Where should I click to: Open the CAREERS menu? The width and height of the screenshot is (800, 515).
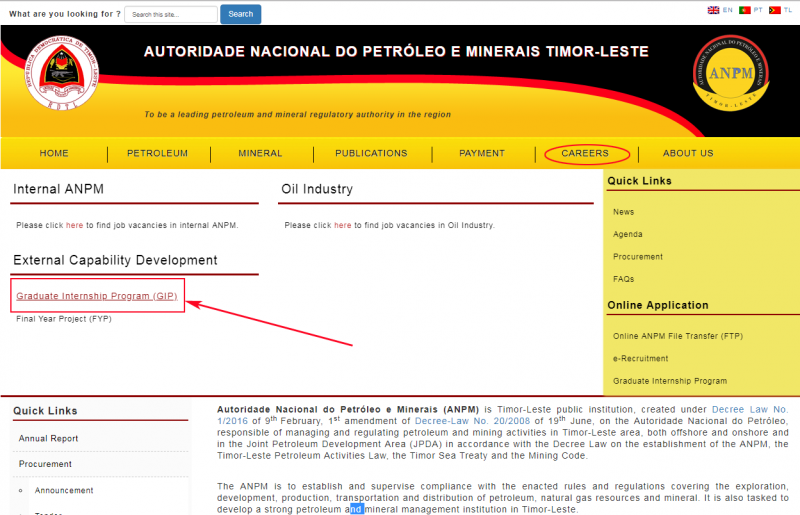point(585,153)
